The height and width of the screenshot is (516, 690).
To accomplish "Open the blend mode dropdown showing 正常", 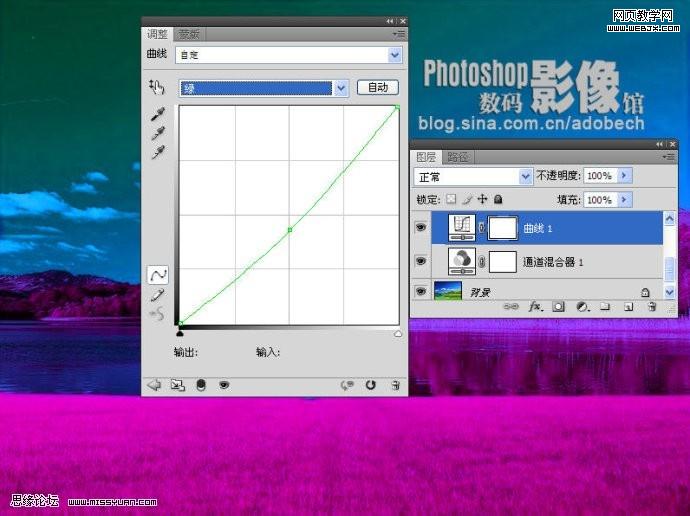I will pos(473,177).
